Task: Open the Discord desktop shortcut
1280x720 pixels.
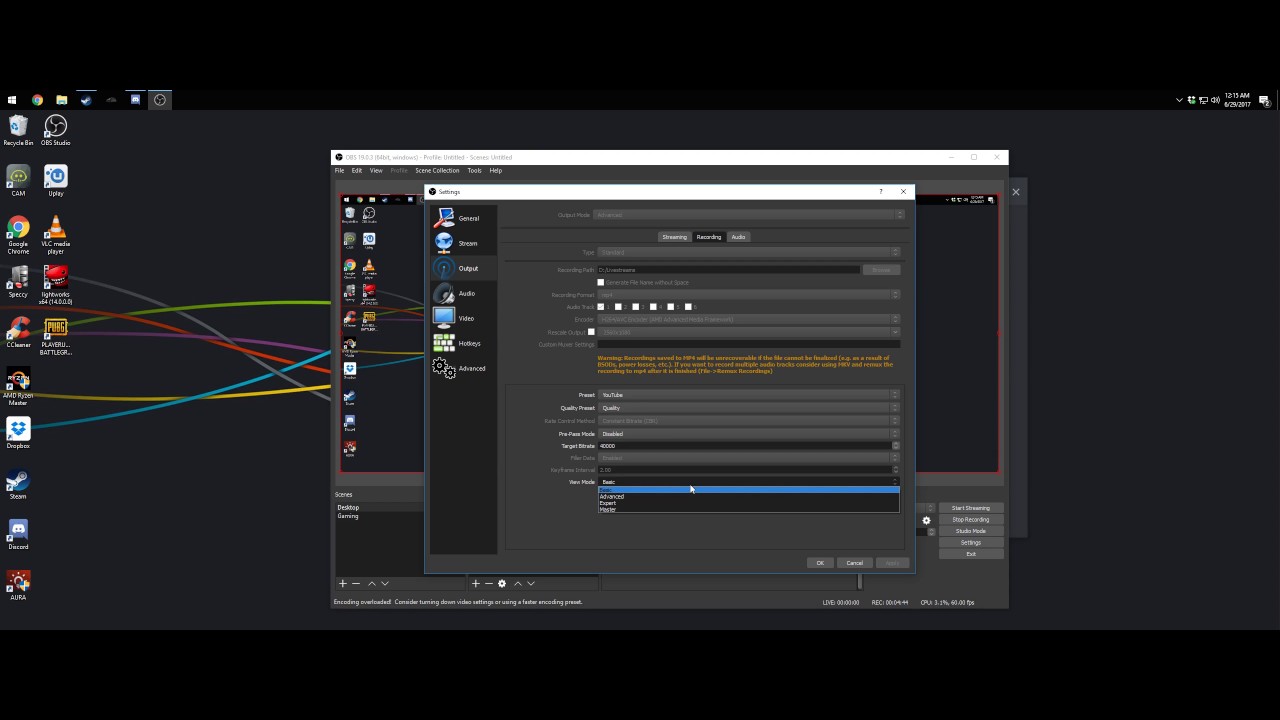Action: (x=18, y=535)
